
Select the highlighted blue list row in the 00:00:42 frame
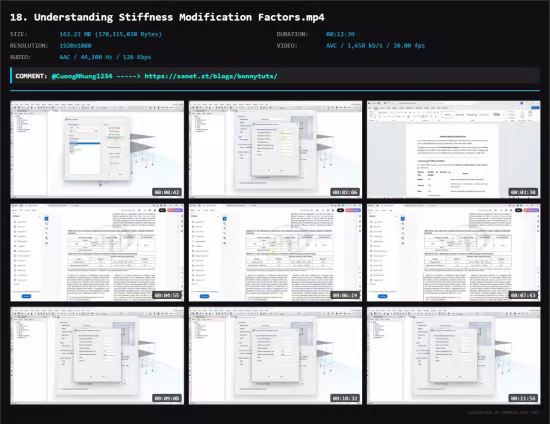coord(85,143)
